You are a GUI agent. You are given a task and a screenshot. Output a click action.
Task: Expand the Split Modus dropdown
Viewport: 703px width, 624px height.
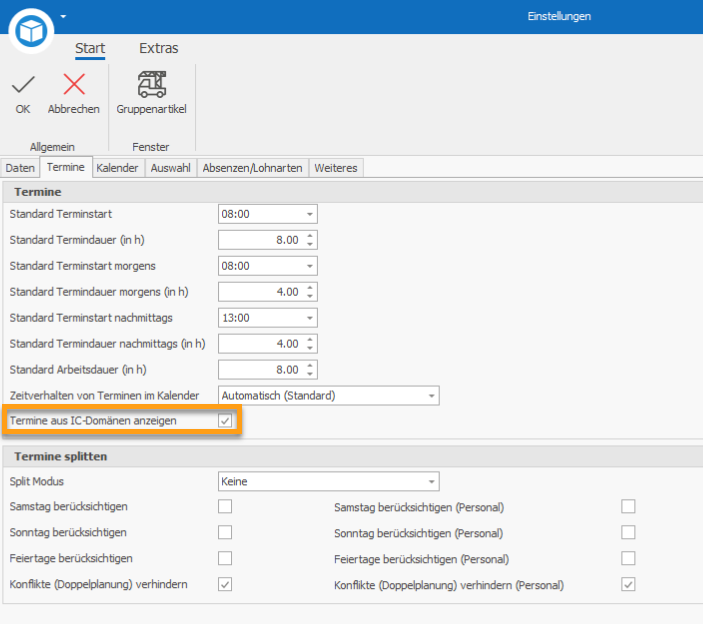click(x=431, y=482)
